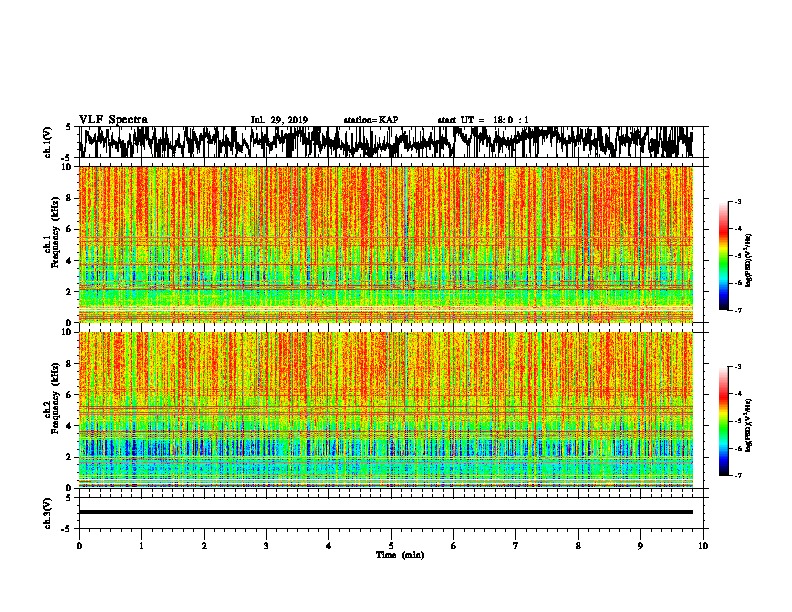This screenshot has width=792, height=612.
Task: Click time axis tick label "9"
Action: point(640,546)
